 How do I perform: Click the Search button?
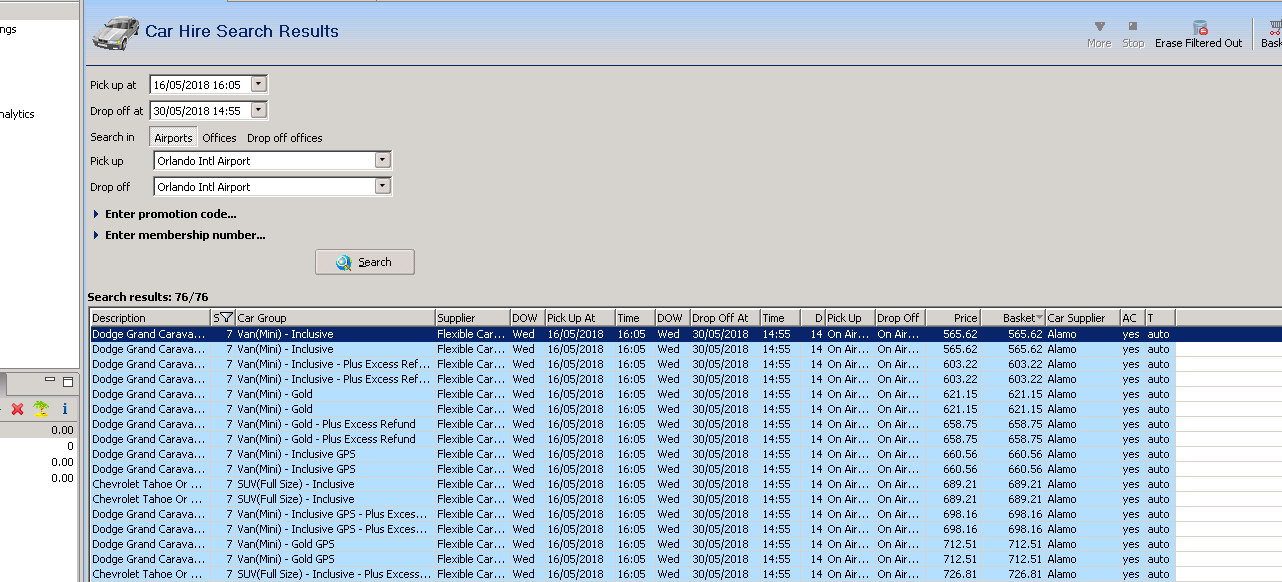point(365,262)
